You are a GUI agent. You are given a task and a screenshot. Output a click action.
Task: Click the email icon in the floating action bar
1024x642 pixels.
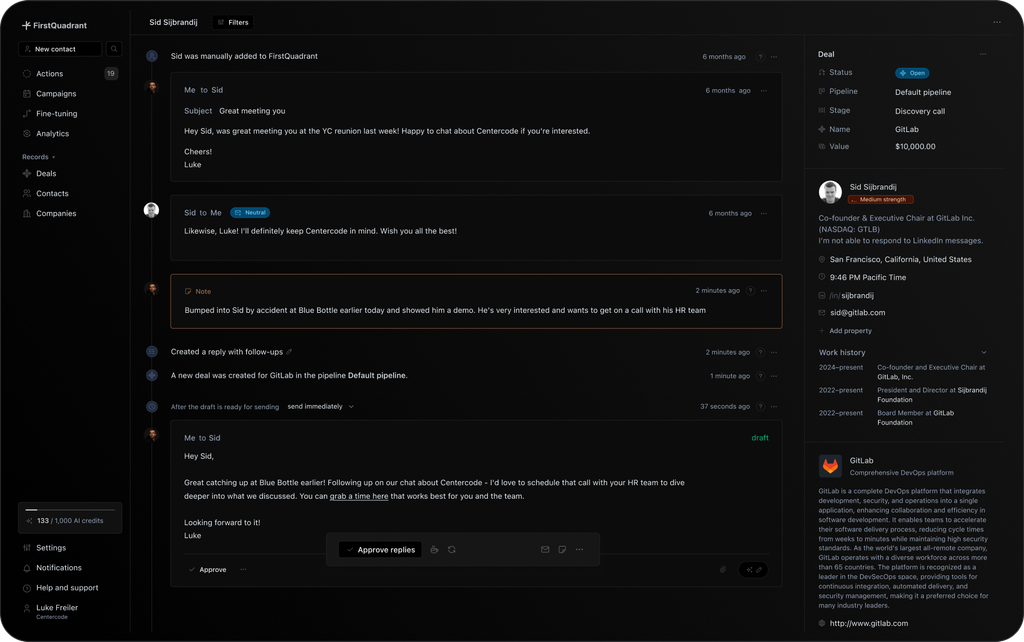(x=545, y=550)
